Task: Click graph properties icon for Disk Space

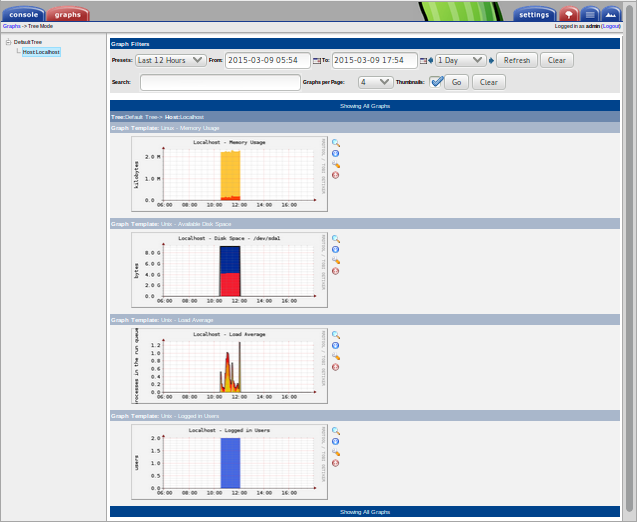Action: [336, 260]
